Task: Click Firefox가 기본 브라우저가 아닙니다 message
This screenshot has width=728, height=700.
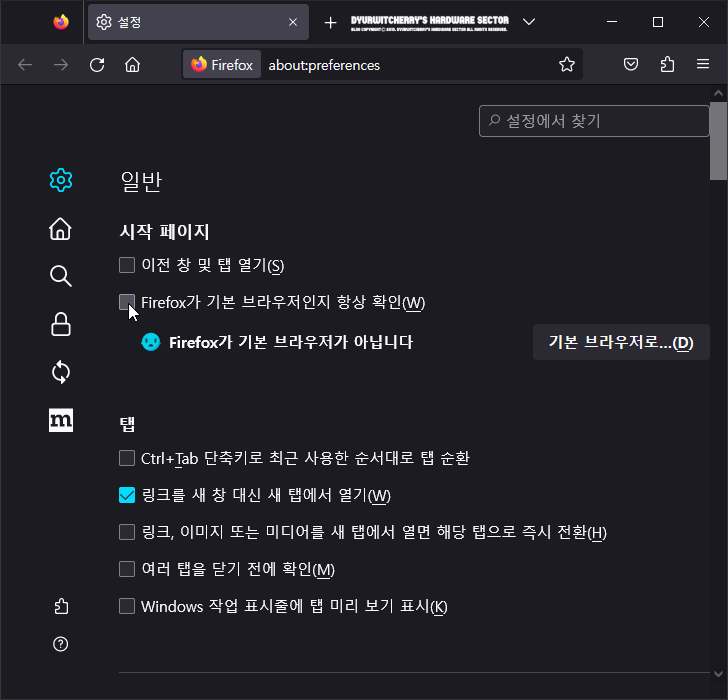Action: click(291, 342)
